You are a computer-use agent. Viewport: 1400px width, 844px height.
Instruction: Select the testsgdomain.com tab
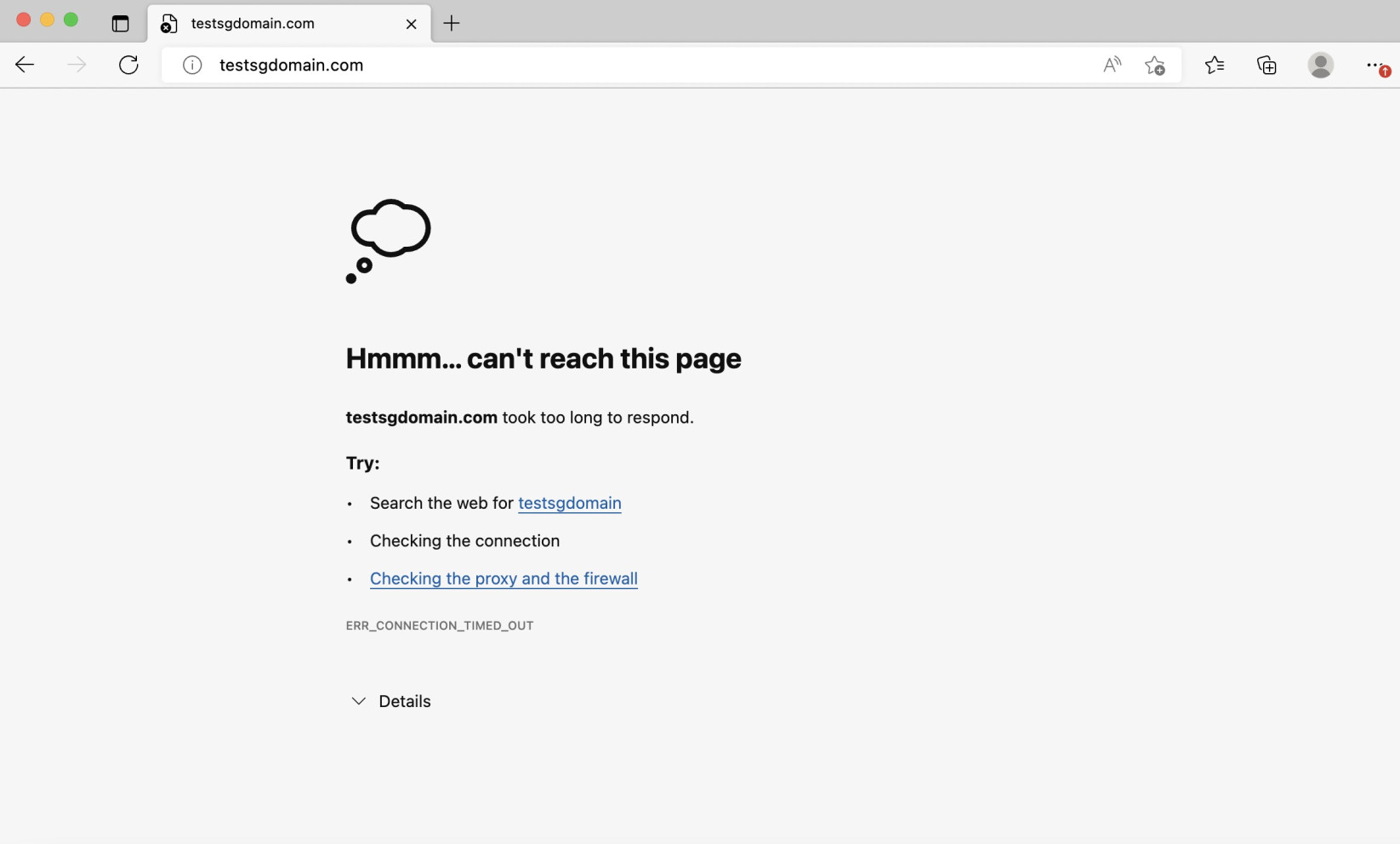point(289,24)
